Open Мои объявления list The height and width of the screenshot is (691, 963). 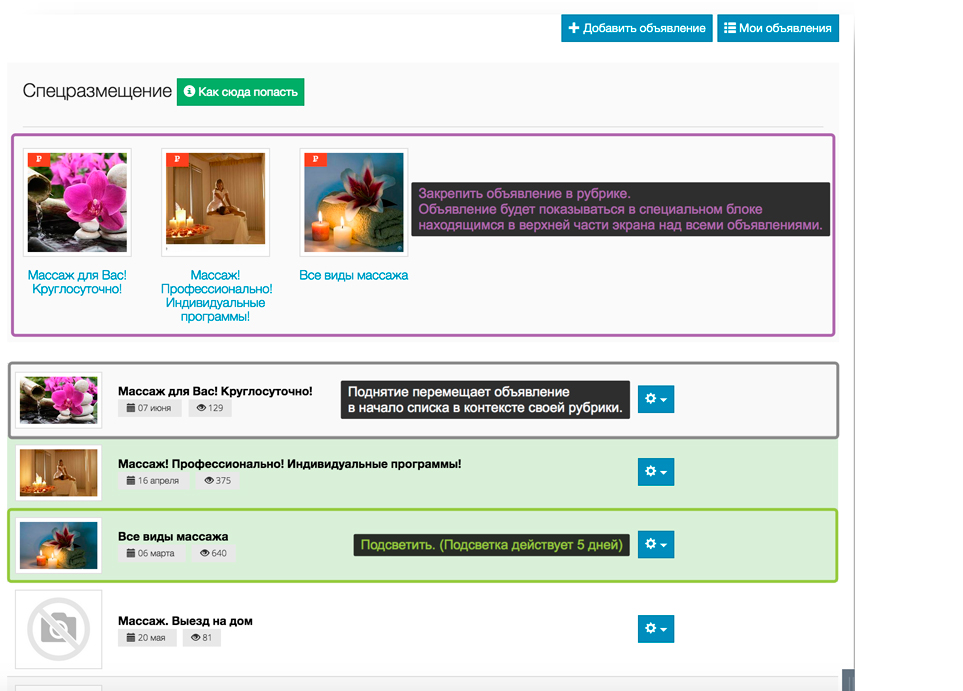point(778,28)
